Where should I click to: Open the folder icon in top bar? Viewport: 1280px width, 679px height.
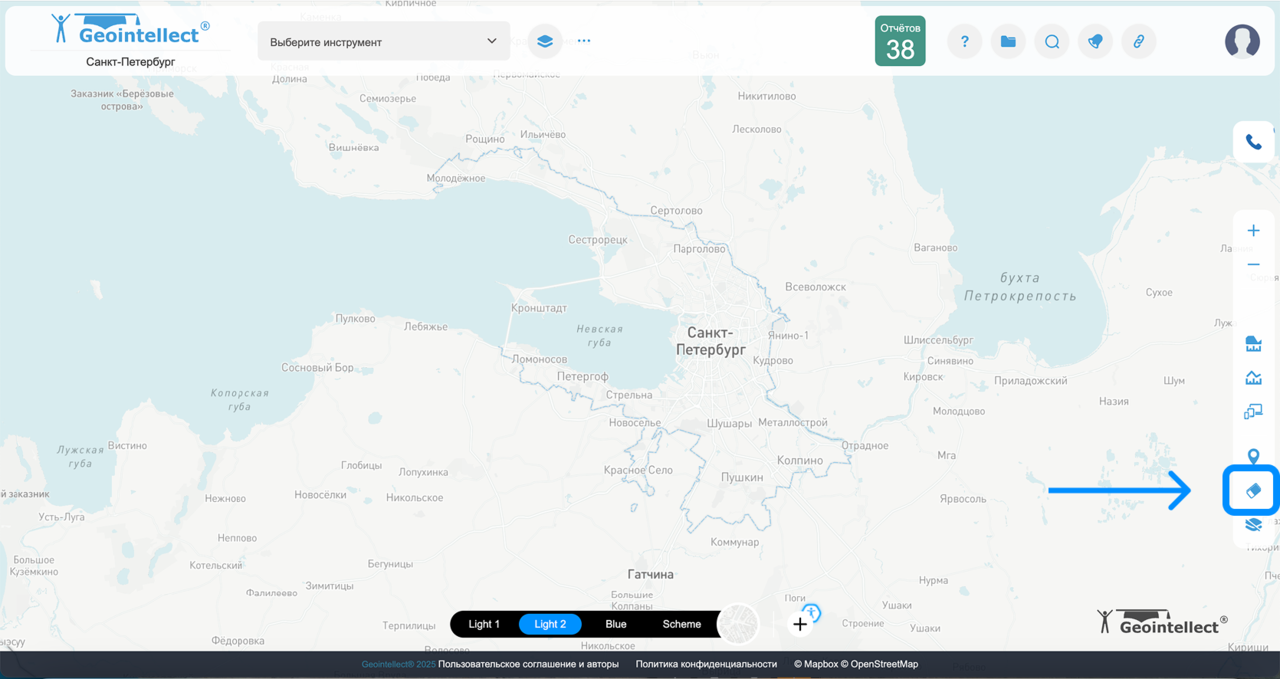[x=1008, y=42]
